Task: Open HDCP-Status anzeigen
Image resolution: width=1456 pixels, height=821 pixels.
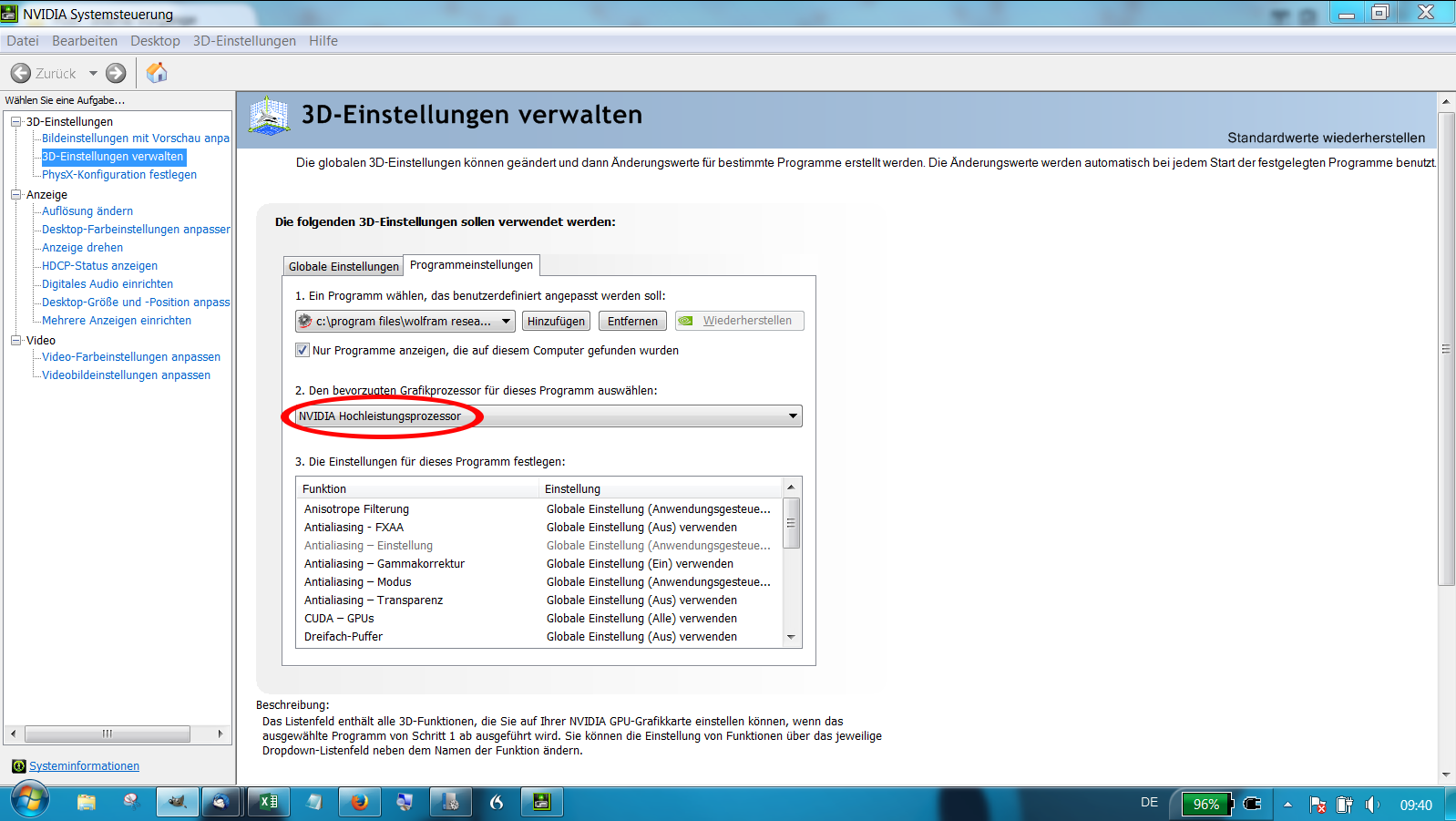Action: pyautogui.click(x=99, y=266)
